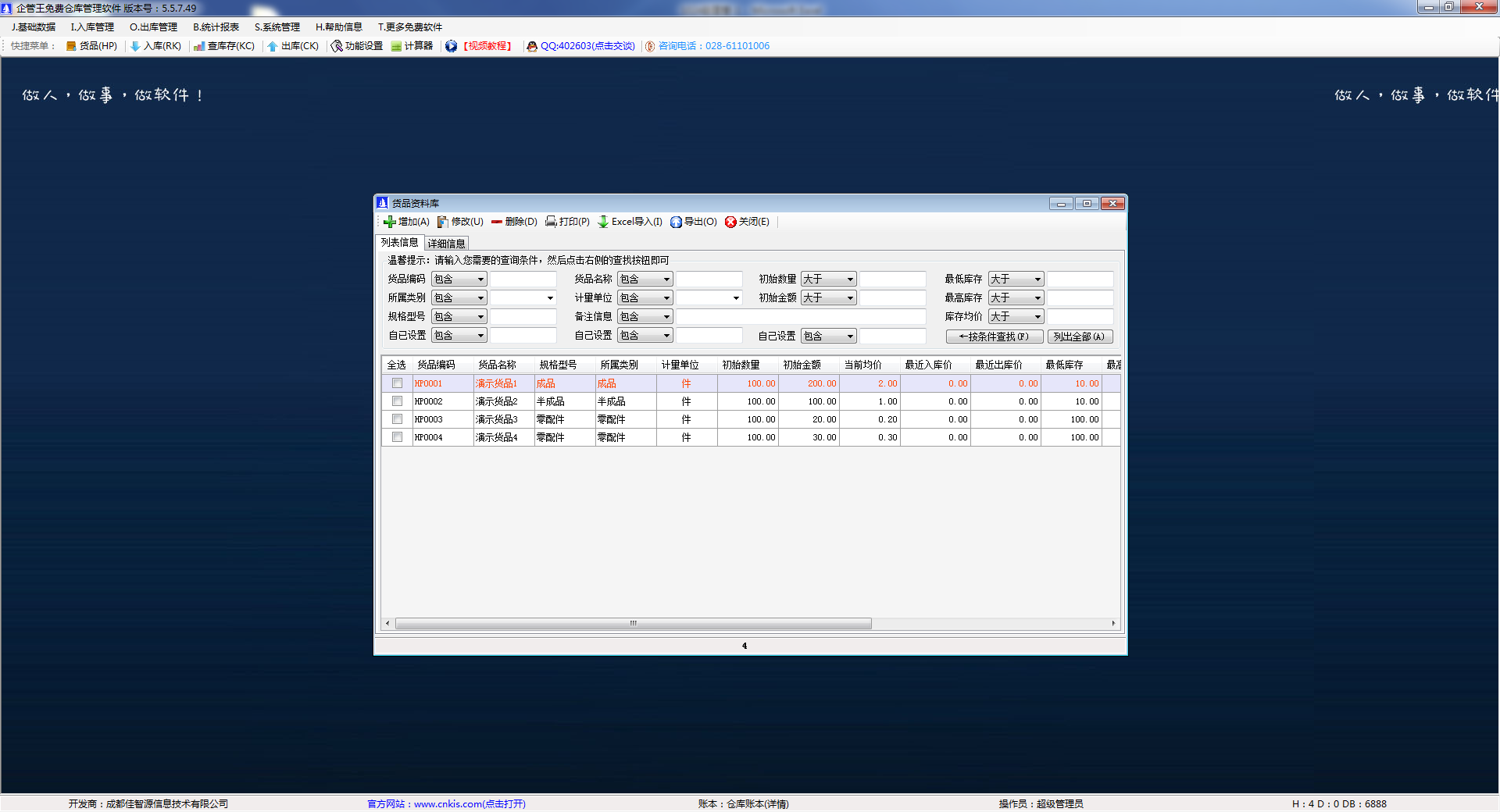The height and width of the screenshot is (812, 1500).
Task: Open the 最高库存 comparison dropdown
Action: pos(1016,297)
